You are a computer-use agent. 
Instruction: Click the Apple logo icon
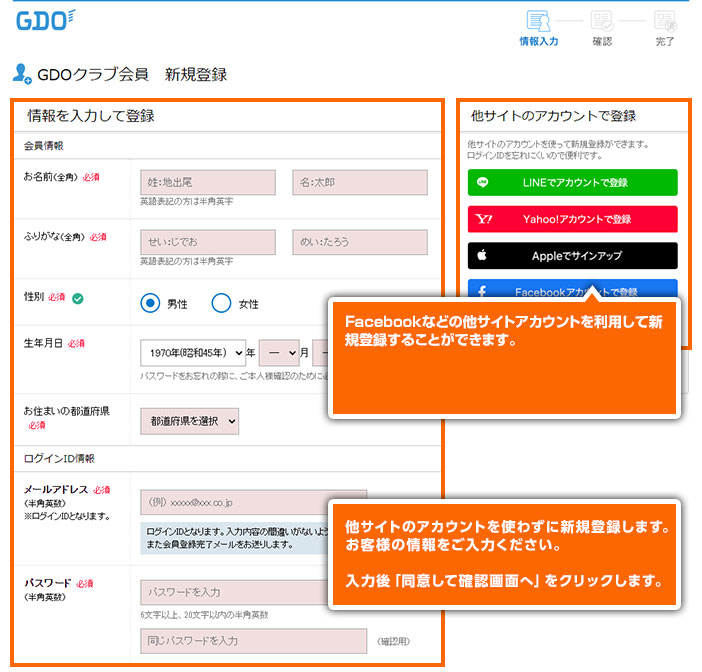(482, 255)
